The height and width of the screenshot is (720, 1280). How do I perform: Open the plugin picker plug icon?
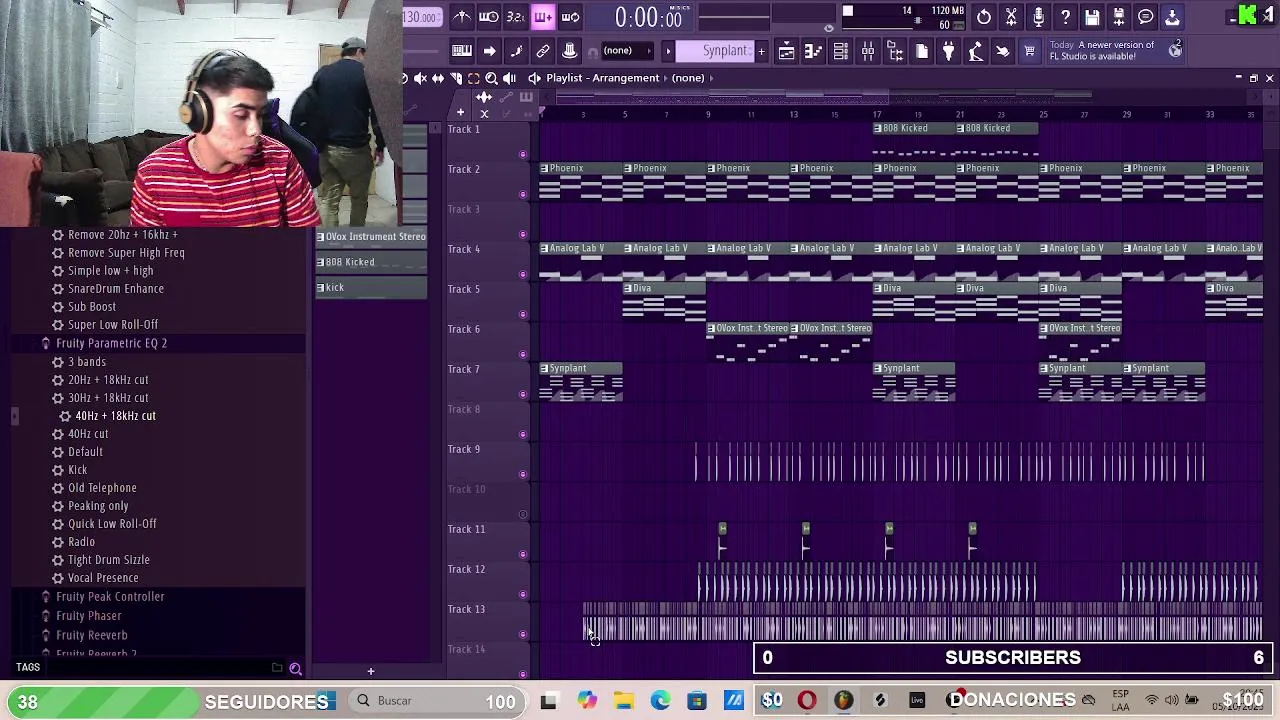(x=949, y=52)
